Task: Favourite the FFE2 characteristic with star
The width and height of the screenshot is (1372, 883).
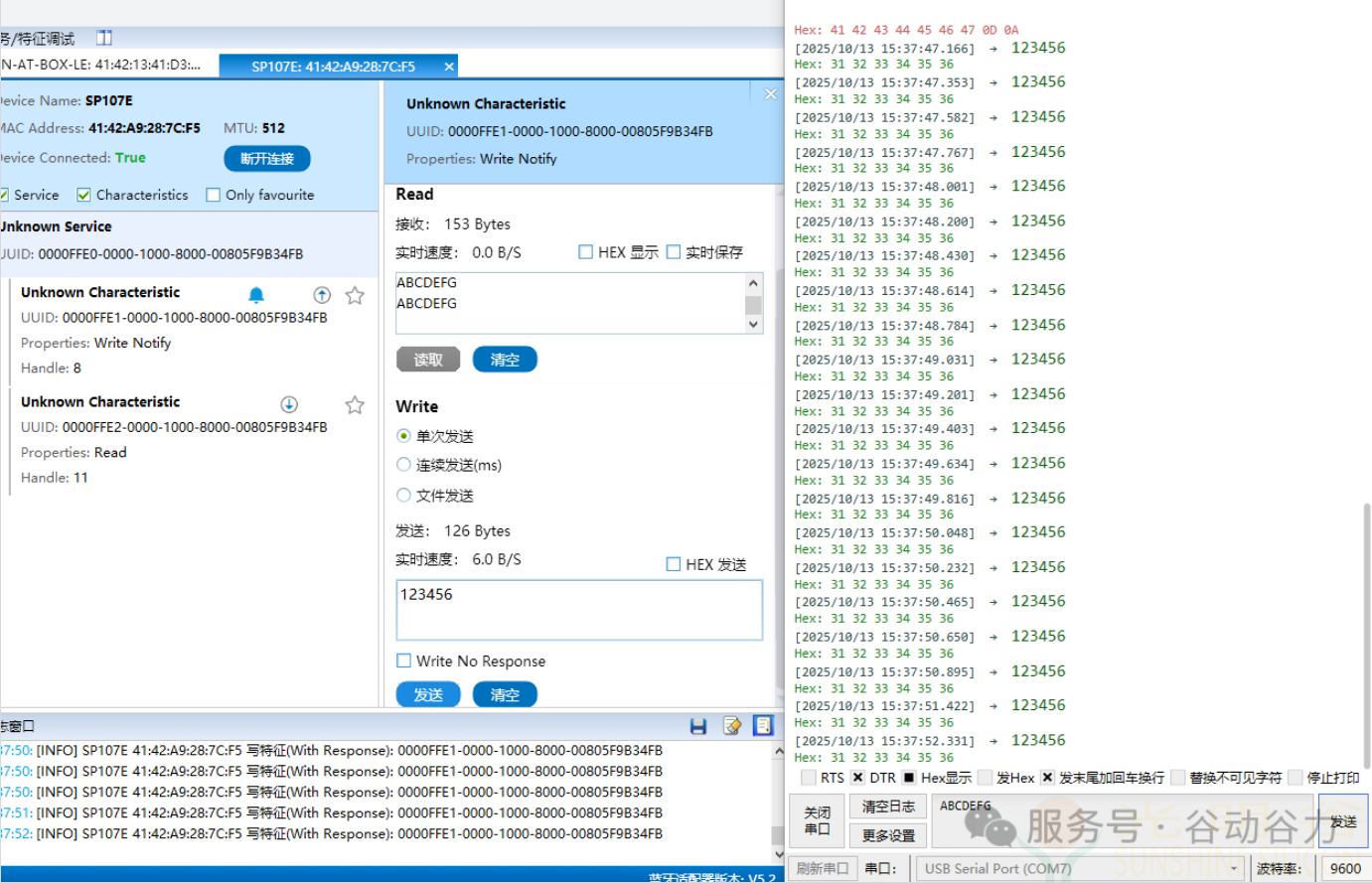Action: click(355, 404)
